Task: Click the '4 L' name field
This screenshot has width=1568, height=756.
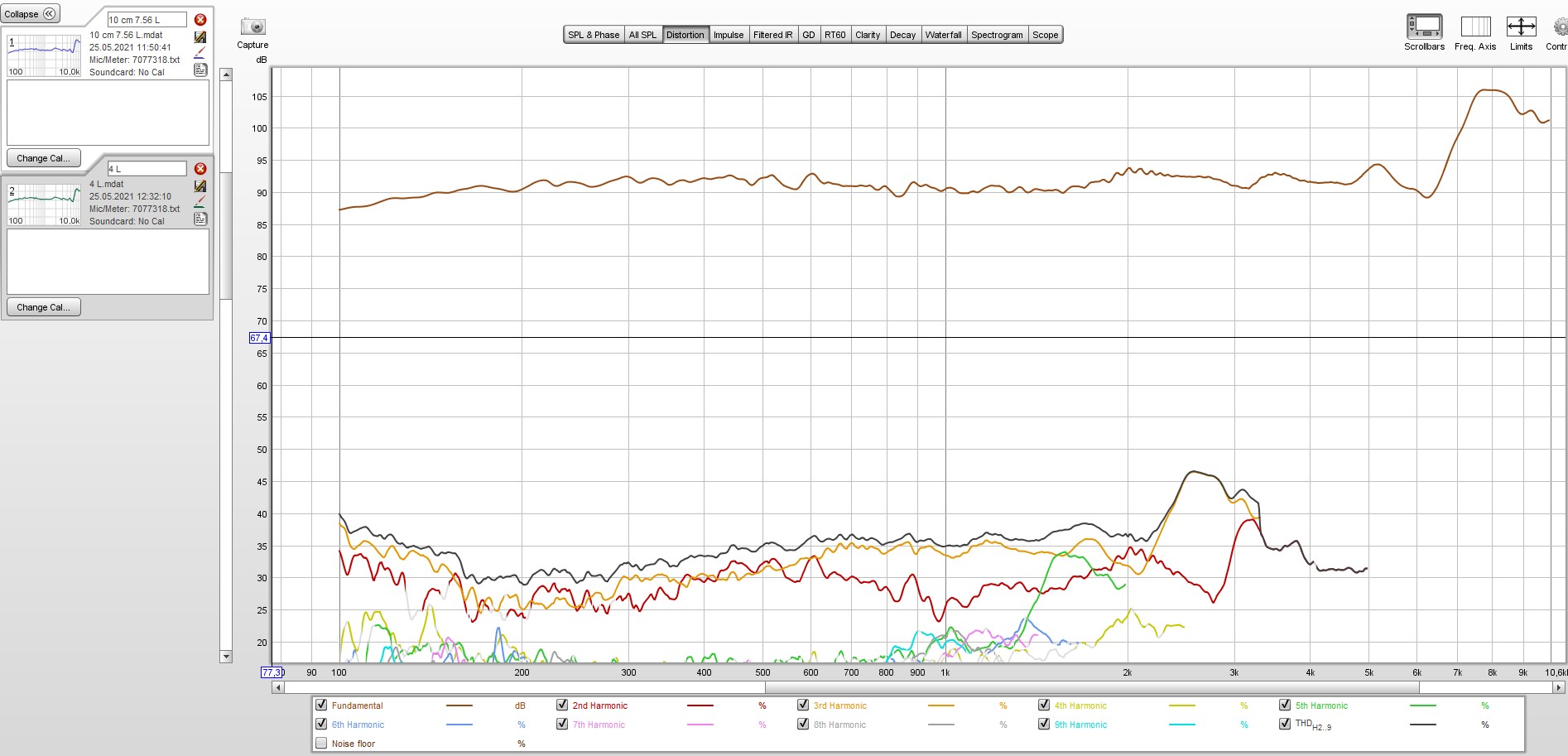Action: click(147, 169)
